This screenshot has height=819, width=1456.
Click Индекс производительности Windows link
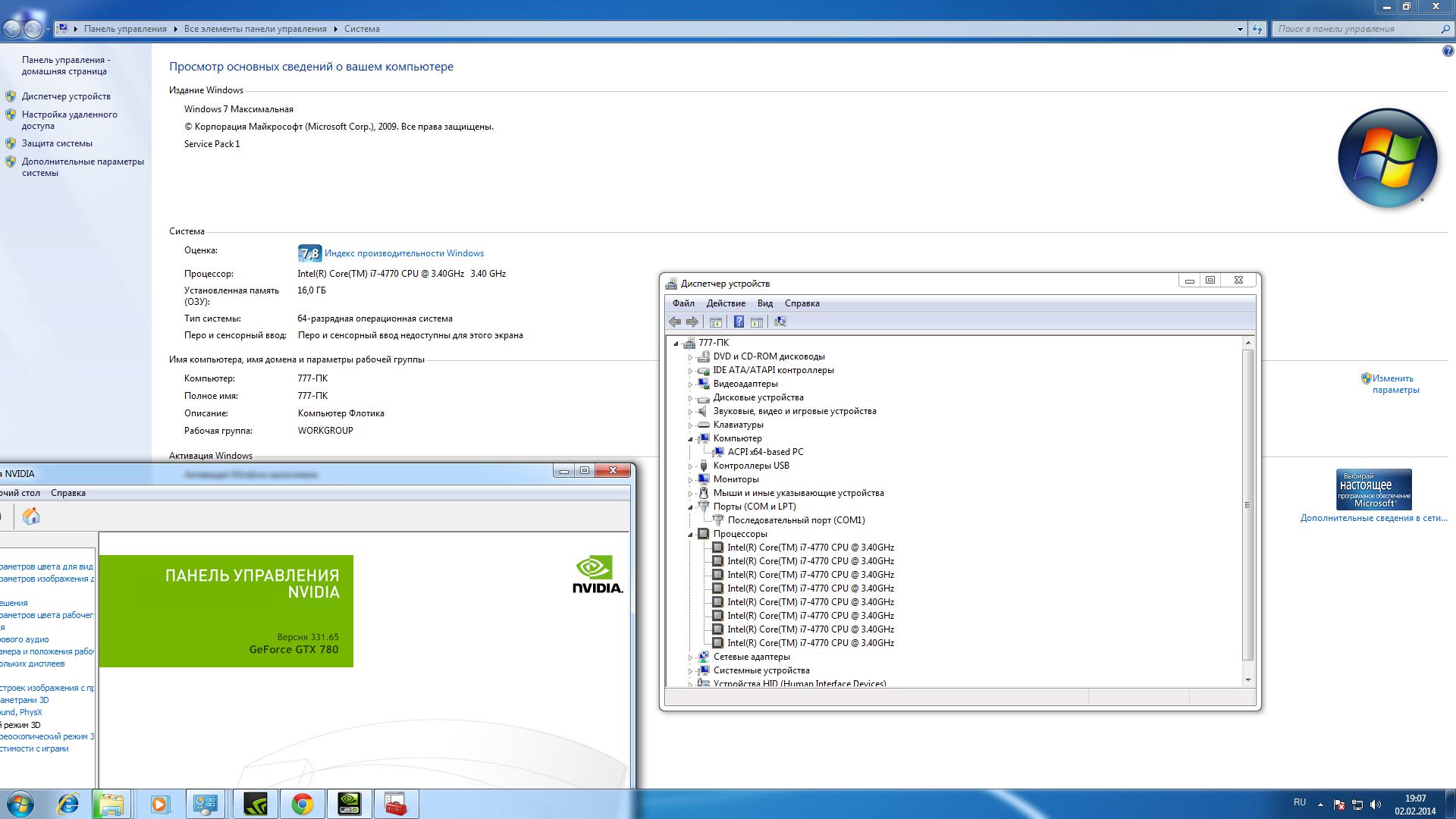[404, 253]
